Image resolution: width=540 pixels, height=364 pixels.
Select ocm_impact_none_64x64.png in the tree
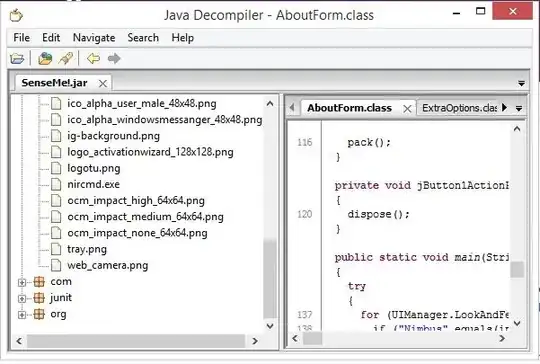click(x=137, y=233)
